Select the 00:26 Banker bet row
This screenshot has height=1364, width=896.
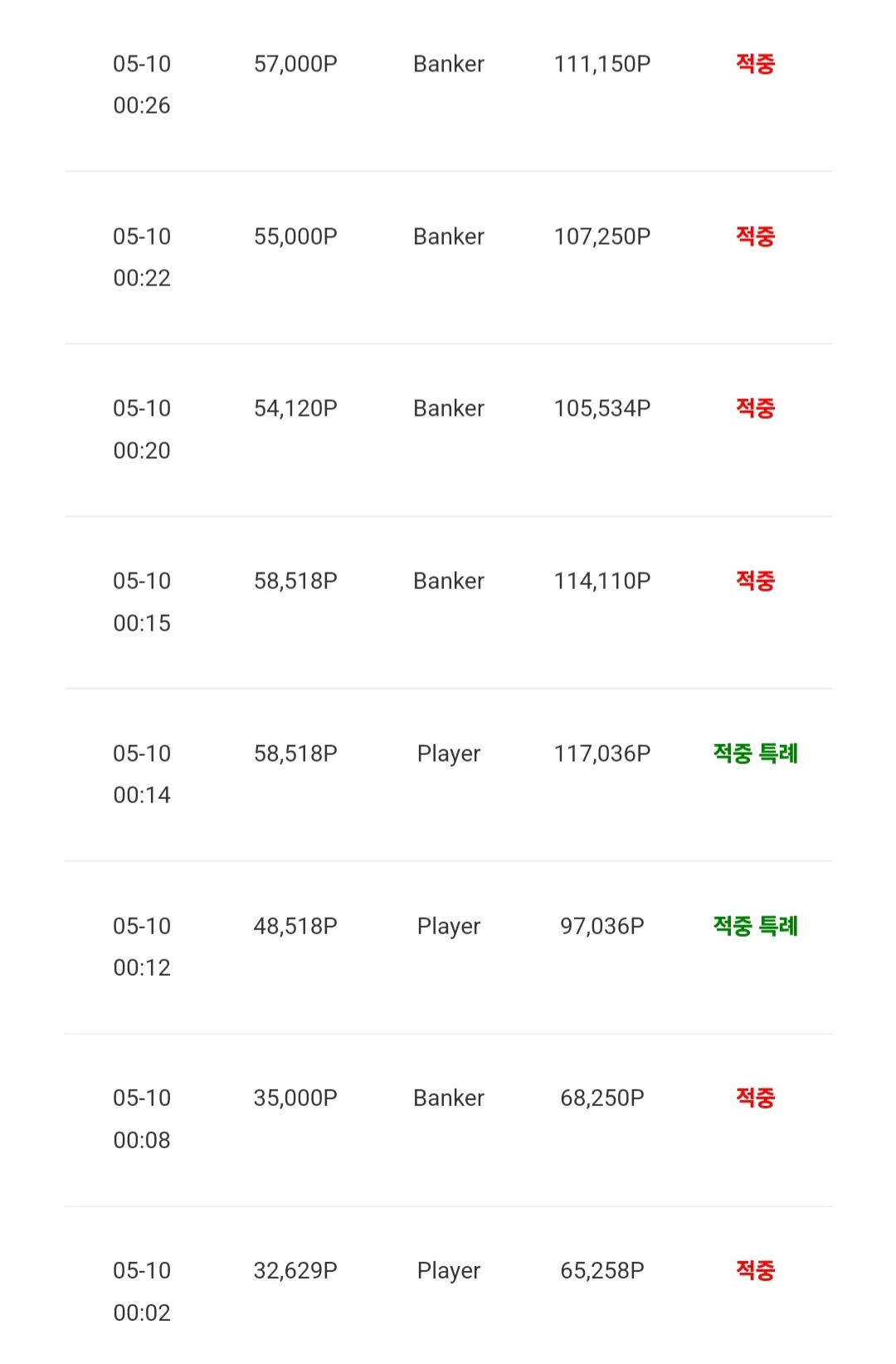click(x=448, y=85)
